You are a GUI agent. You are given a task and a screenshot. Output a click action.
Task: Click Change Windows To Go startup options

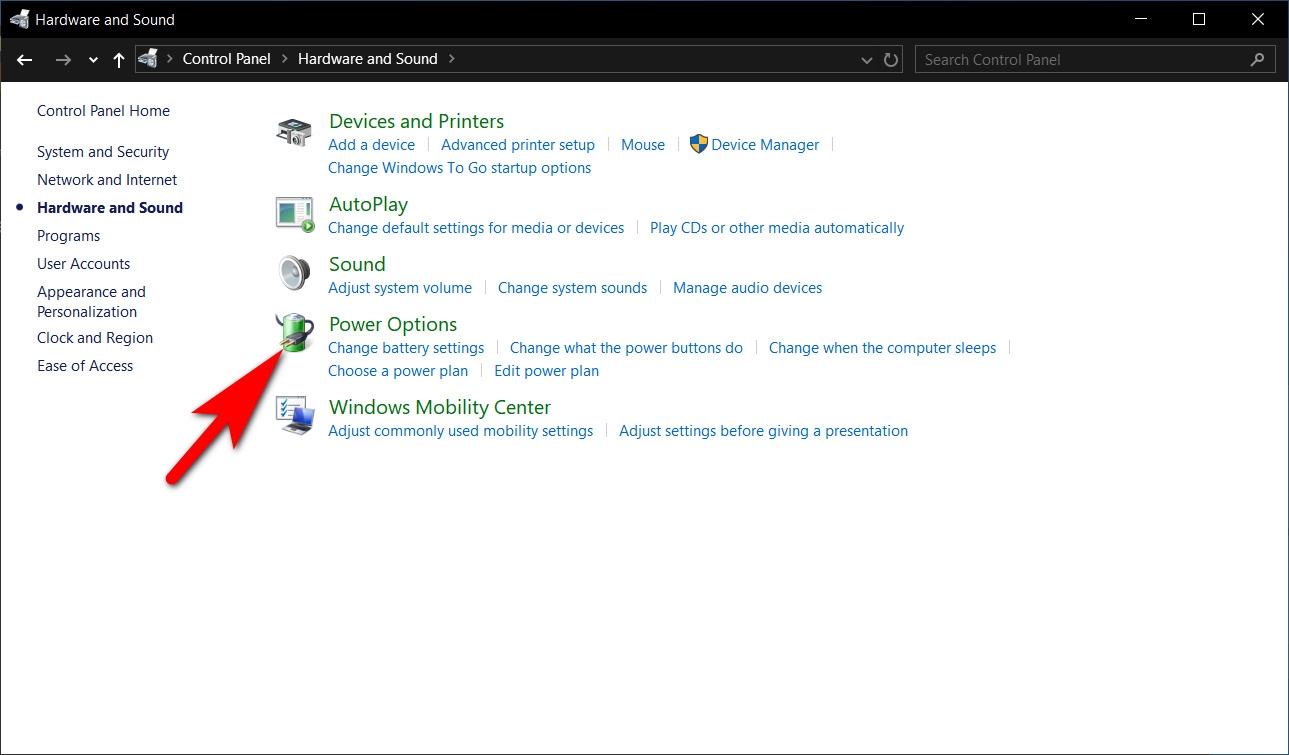click(x=459, y=168)
